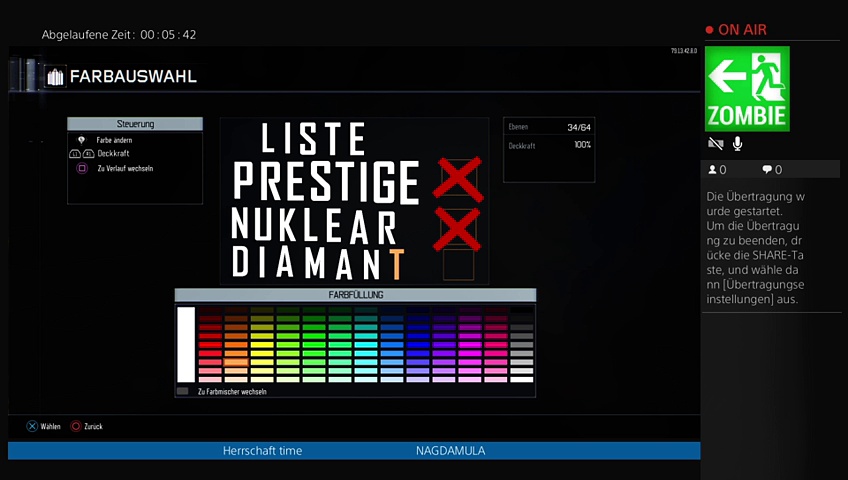Click the red X next to PRESTIGE
Viewport: 848px width, 480px height.
459,181
